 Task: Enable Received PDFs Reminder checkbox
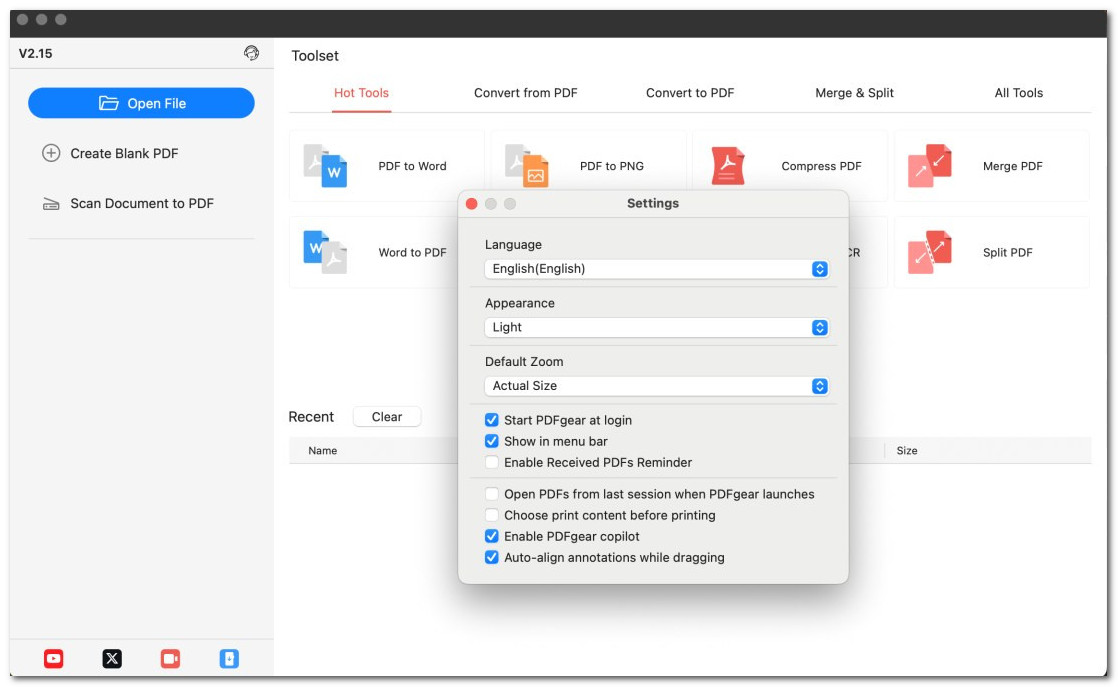tap(492, 462)
